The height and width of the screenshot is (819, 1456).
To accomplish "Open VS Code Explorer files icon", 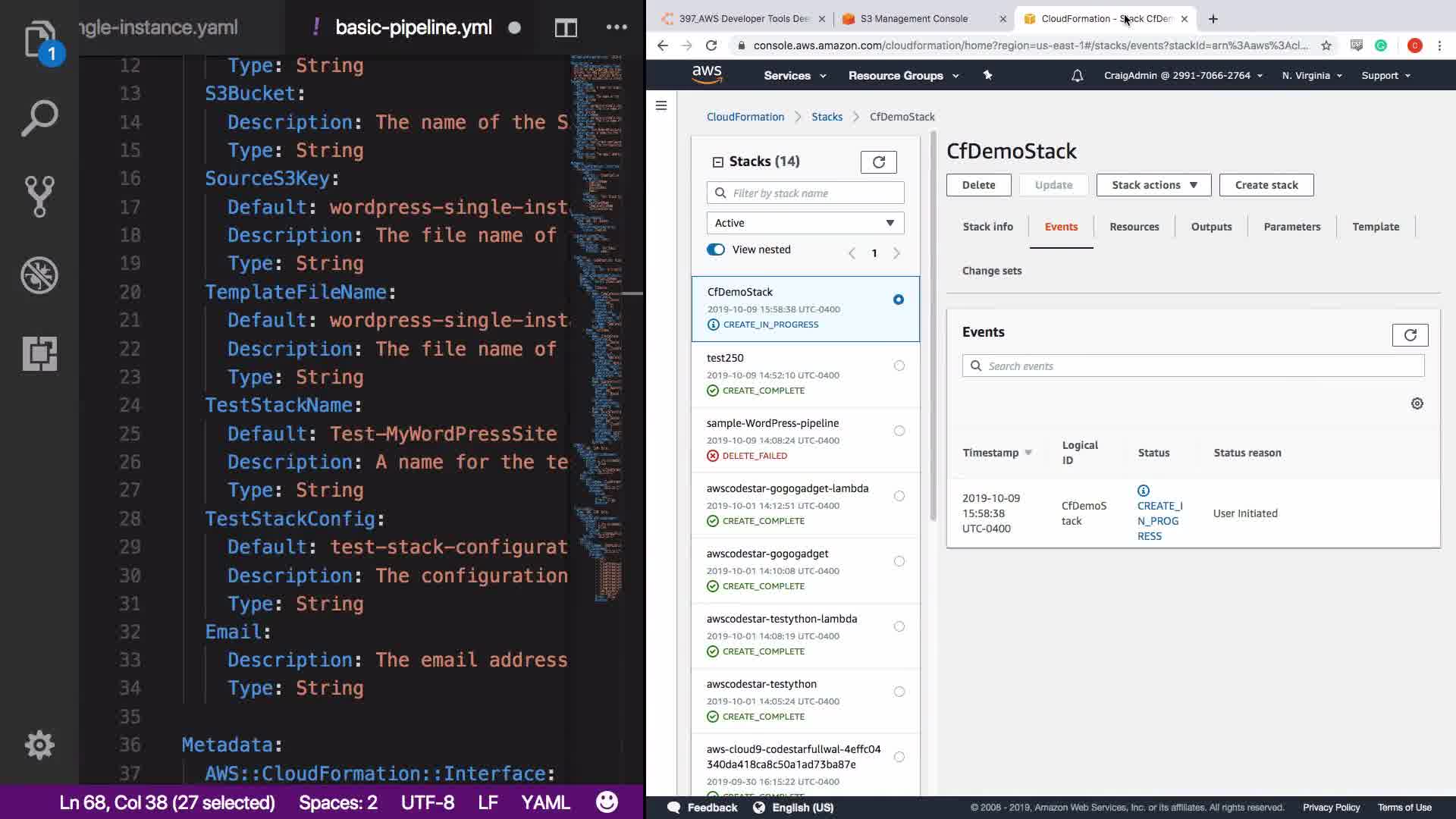I will click(39, 39).
